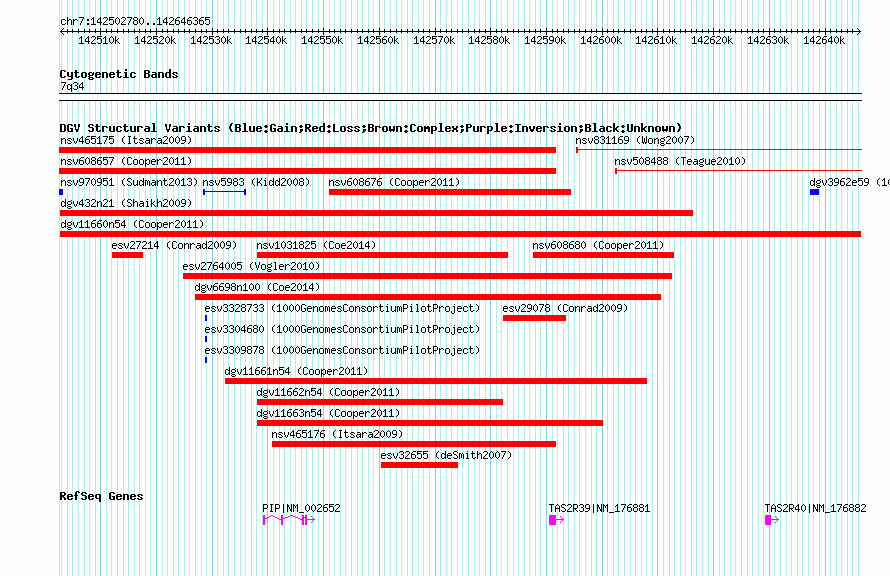This screenshot has height=576, width=890.
Task: Select the dgv432n21 (Shaikh2009) label
Action: (126, 203)
